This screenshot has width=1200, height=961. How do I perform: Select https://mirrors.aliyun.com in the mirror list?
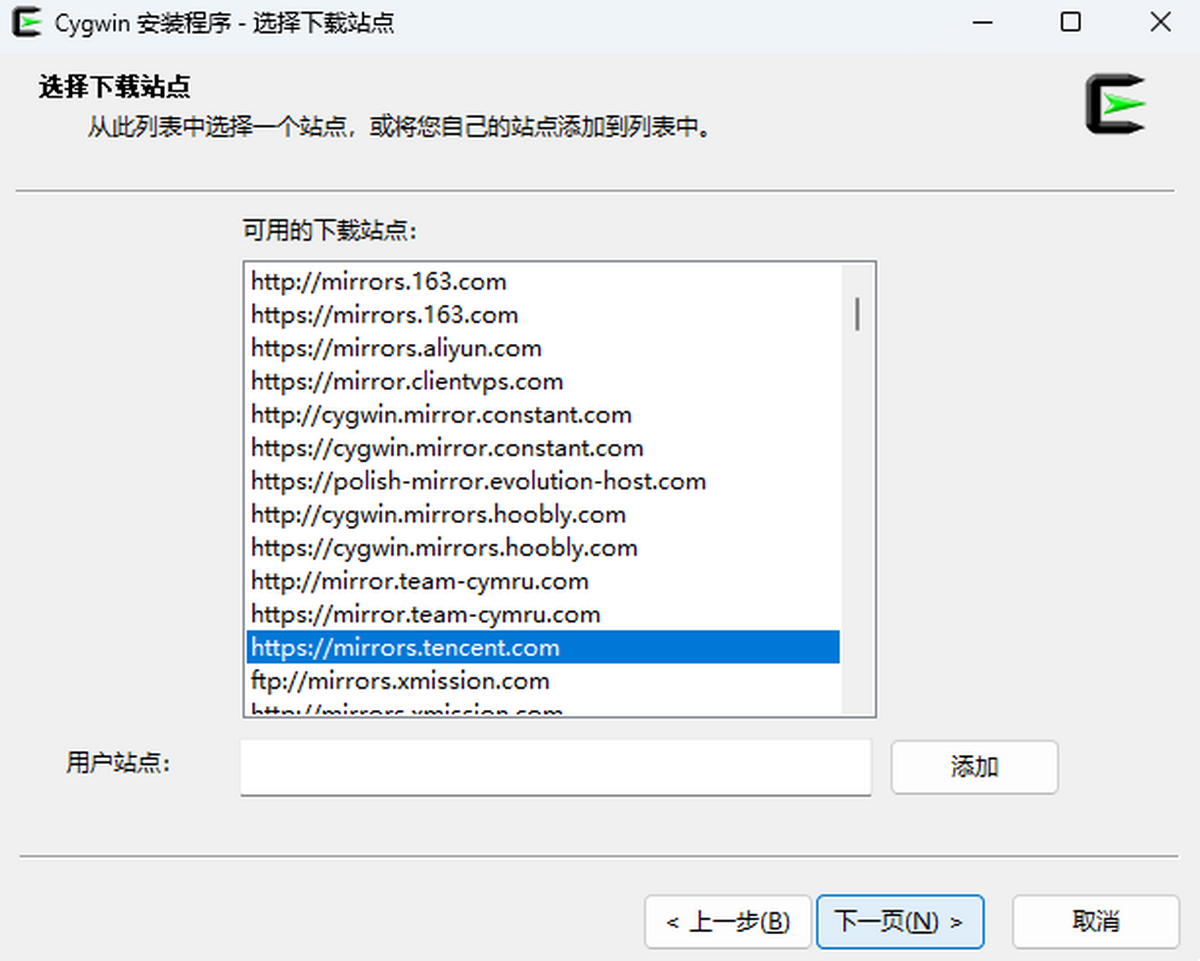[543, 348]
